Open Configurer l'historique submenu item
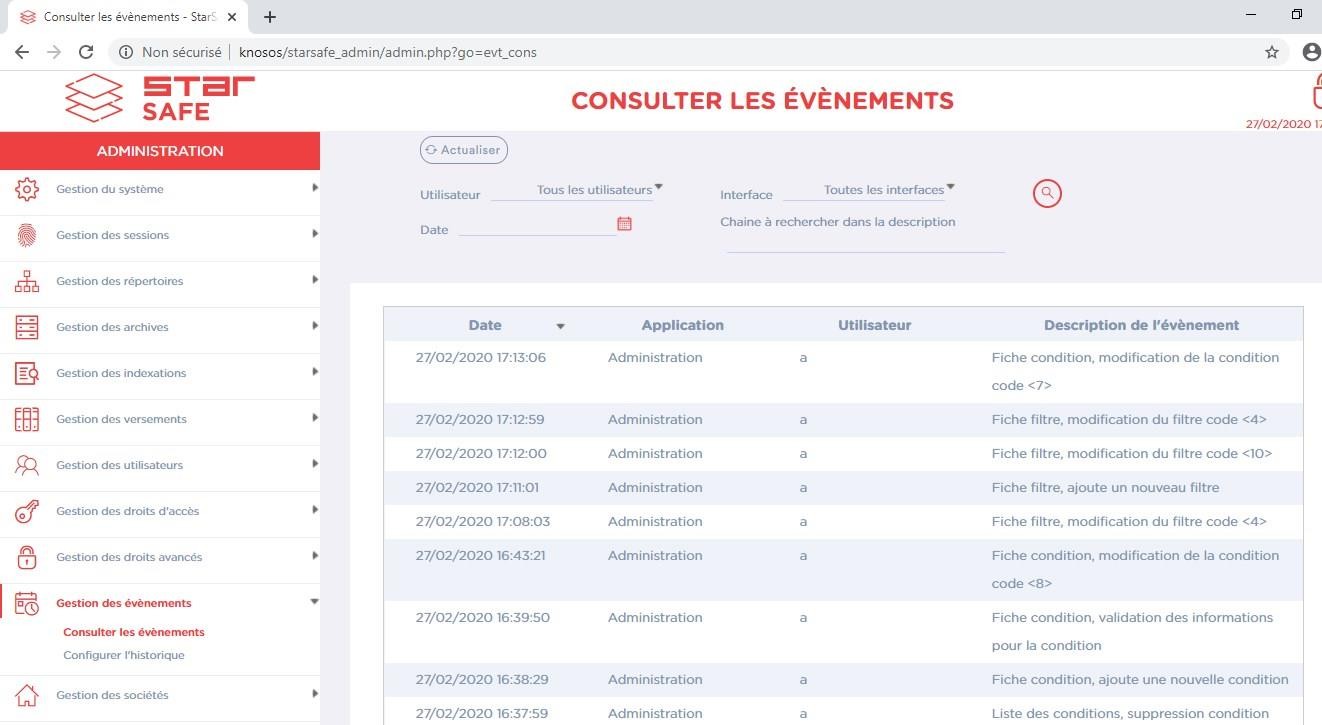 [x=124, y=655]
